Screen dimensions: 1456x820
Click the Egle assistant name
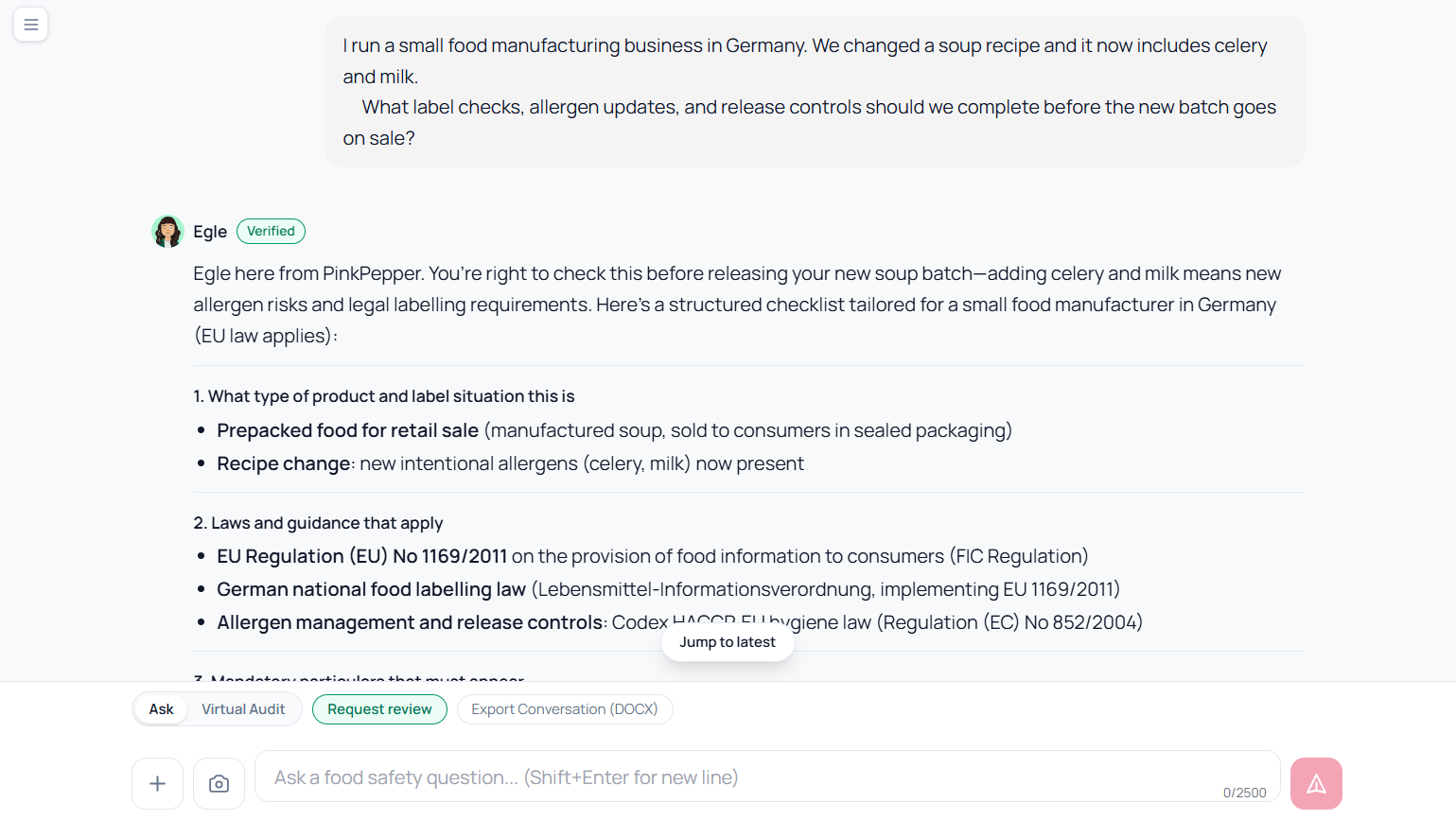[210, 232]
